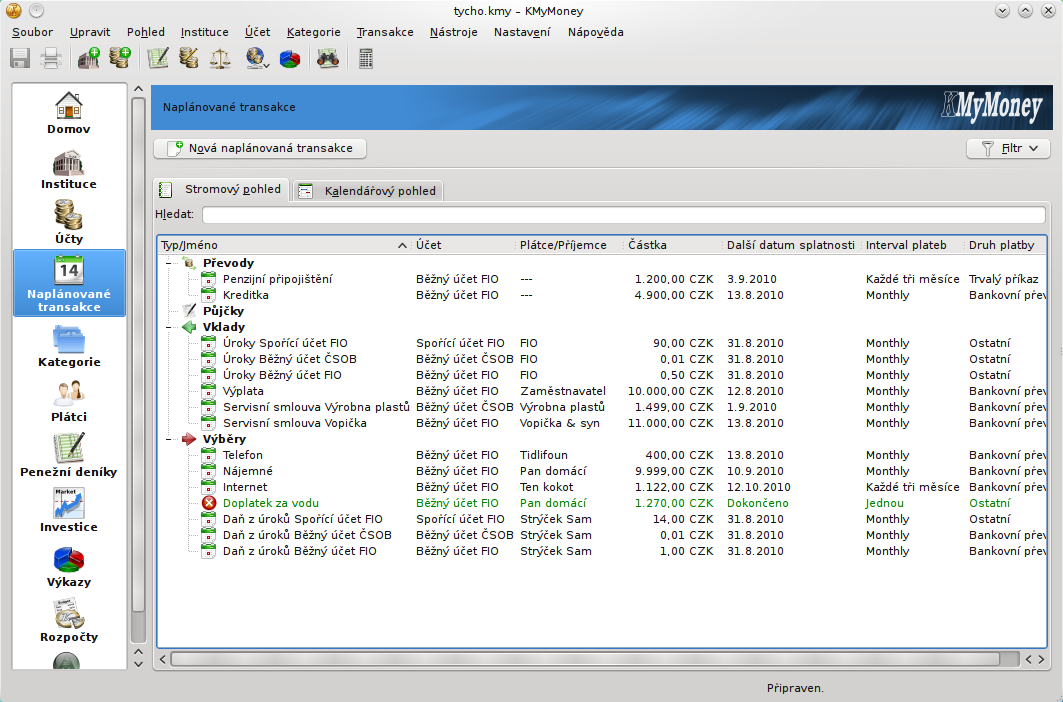Screen dimensions: 1063x702
Task: Click the calendar icon beside Kreditka row
Action: tap(209, 295)
